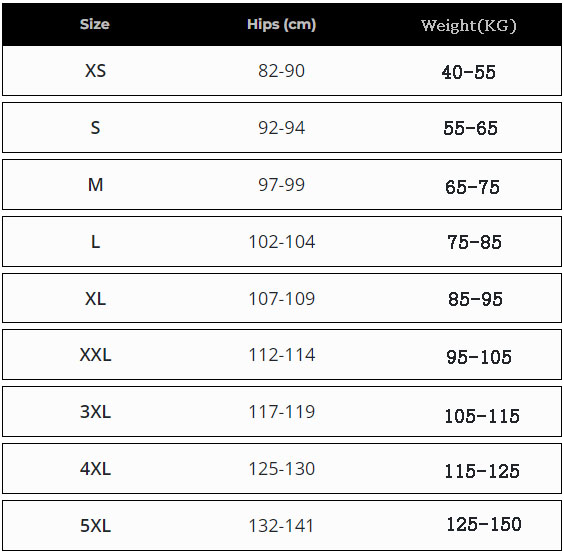The height and width of the screenshot is (554, 564).
Task: Click the 82-90 hips value
Action: click(x=281, y=71)
